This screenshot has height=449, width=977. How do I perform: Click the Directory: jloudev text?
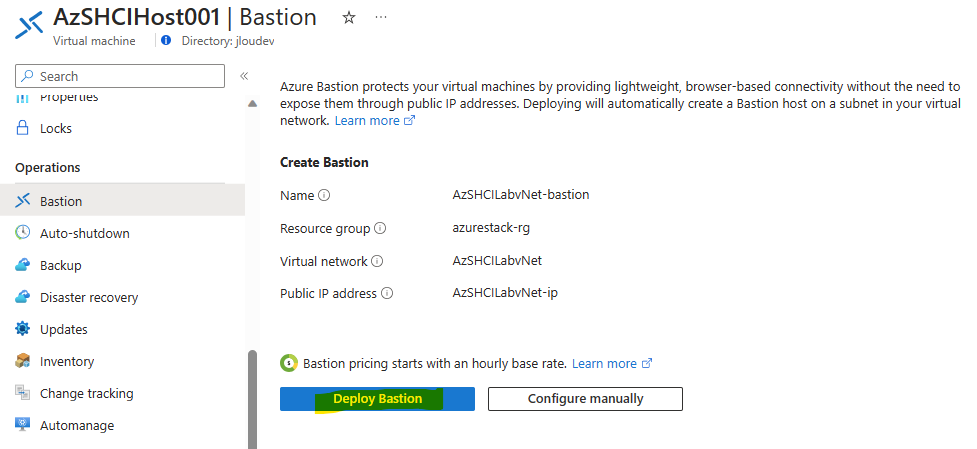(x=228, y=41)
